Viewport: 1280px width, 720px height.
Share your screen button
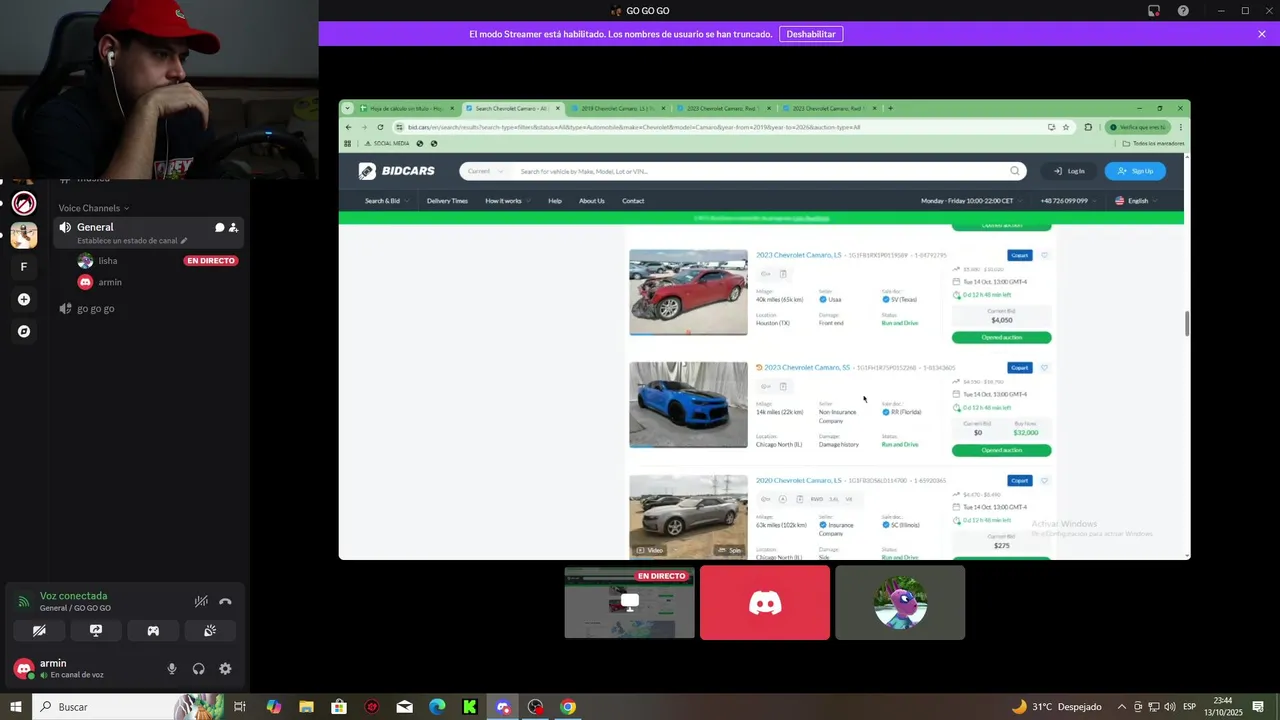click(x=96, y=631)
